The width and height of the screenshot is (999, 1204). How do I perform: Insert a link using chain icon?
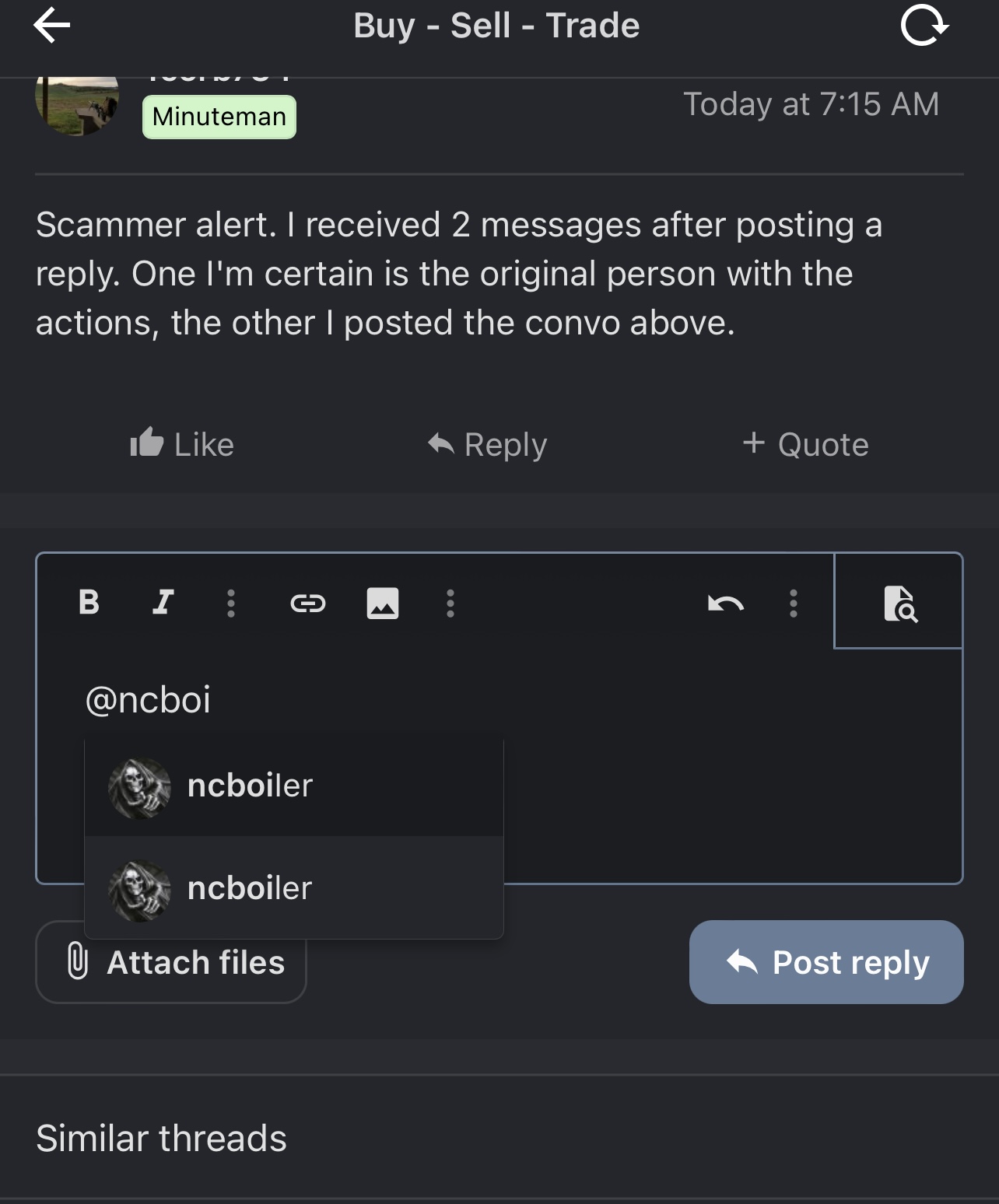[x=307, y=603]
